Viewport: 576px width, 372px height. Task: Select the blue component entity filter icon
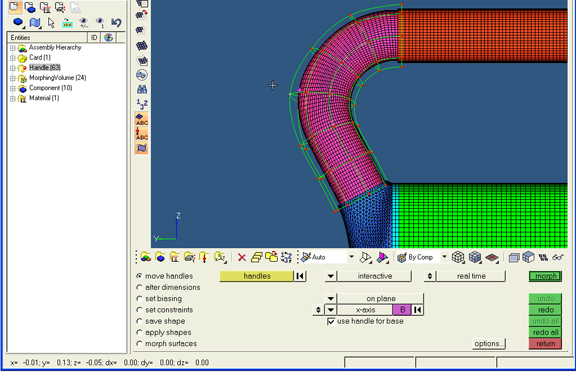pyautogui.click(x=18, y=23)
